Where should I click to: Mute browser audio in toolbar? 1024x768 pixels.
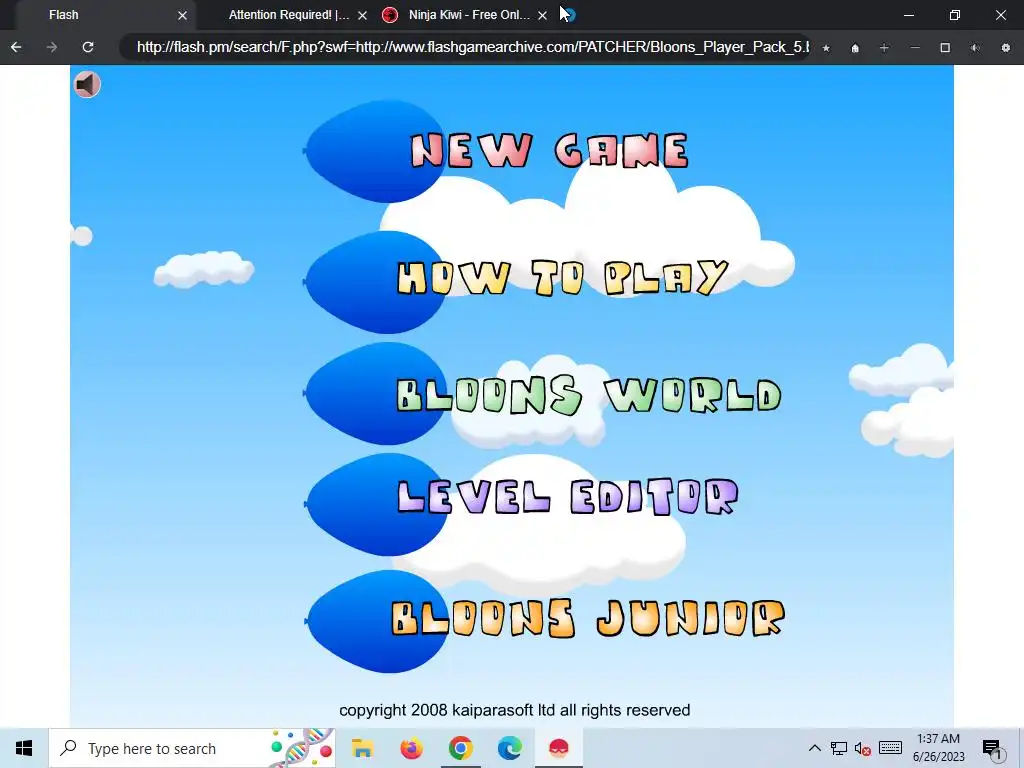[975, 48]
